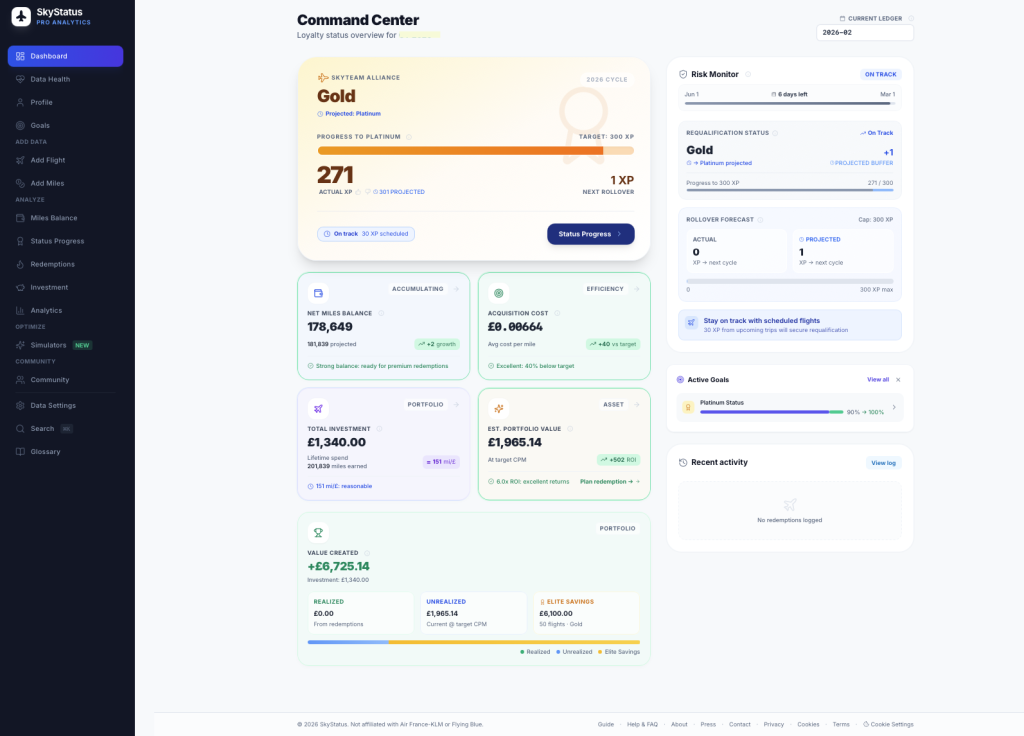This screenshot has height=736, width=1024.
Task: Click the trophy icon on Value Created card
Action: tap(318, 533)
